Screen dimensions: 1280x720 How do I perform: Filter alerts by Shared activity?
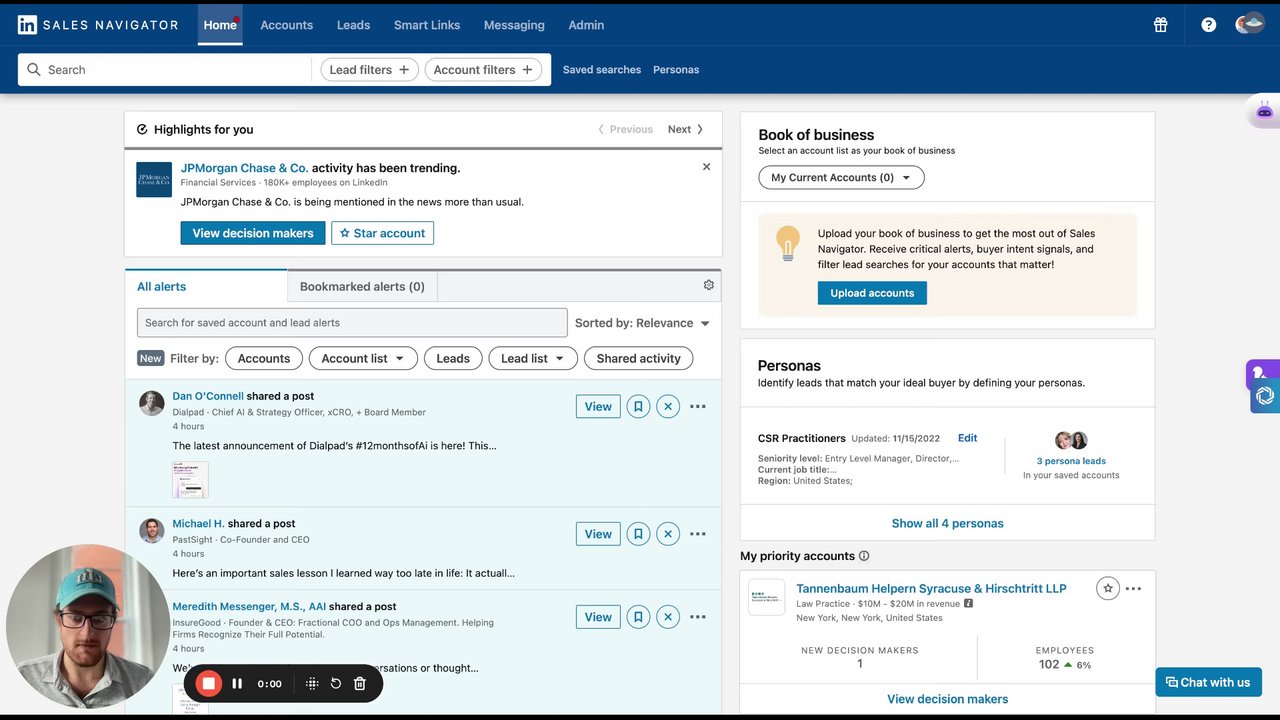coord(638,358)
